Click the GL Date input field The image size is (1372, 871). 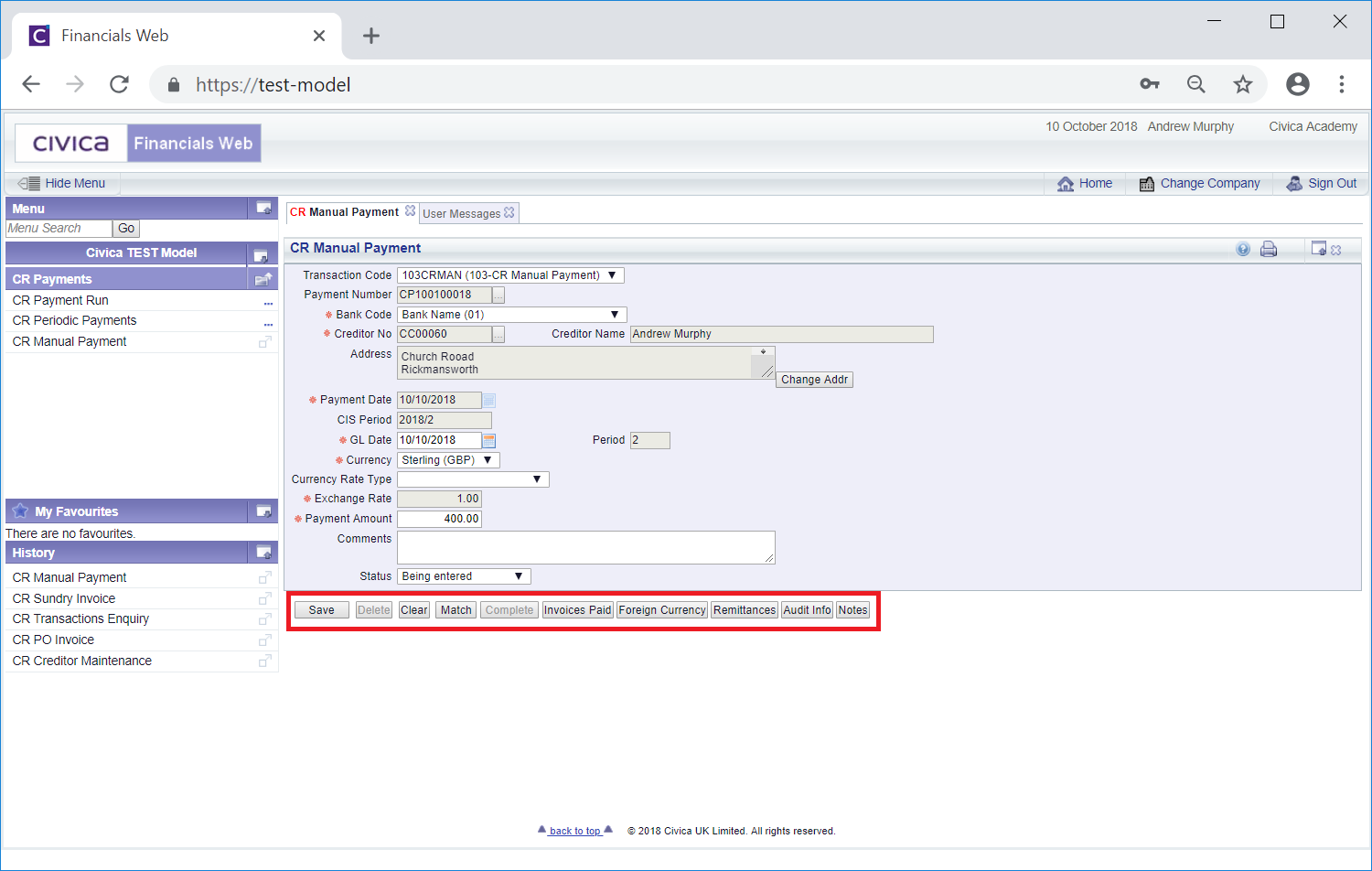(439, 440)
